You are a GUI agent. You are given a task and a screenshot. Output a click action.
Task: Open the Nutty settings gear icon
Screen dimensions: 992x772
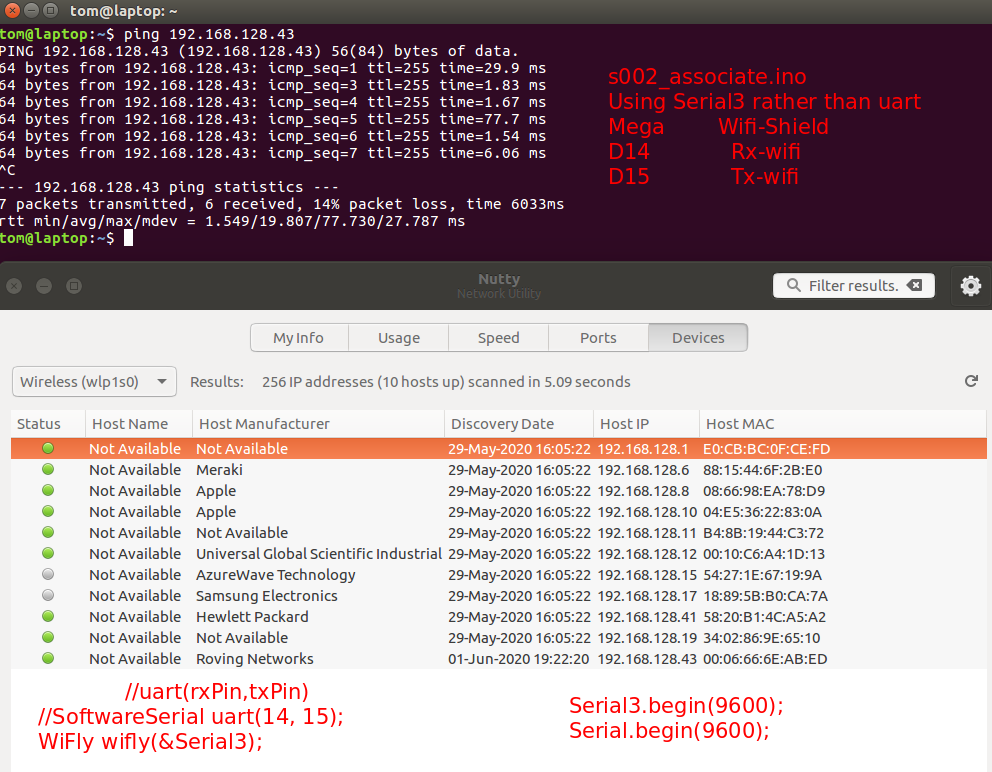(970, 286)
